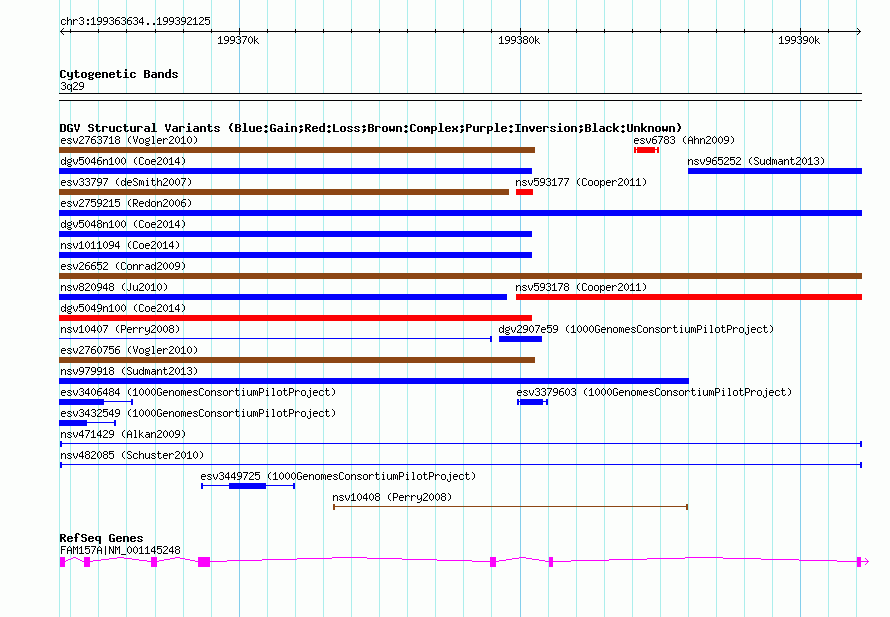Click the red nsv593178 loss bar

[689, 297]
